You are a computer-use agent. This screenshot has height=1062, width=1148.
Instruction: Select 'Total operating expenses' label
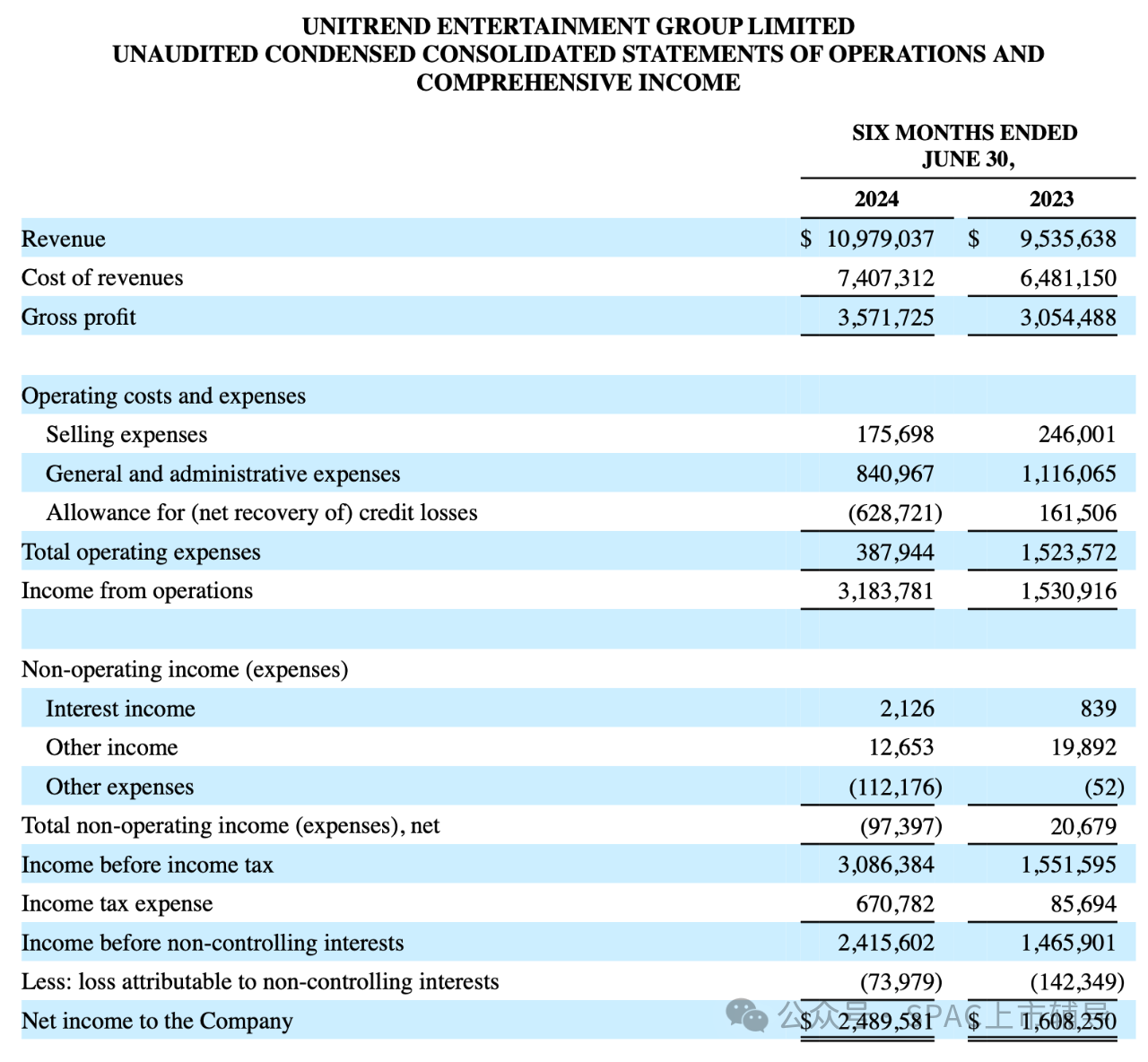coord(141,553)
